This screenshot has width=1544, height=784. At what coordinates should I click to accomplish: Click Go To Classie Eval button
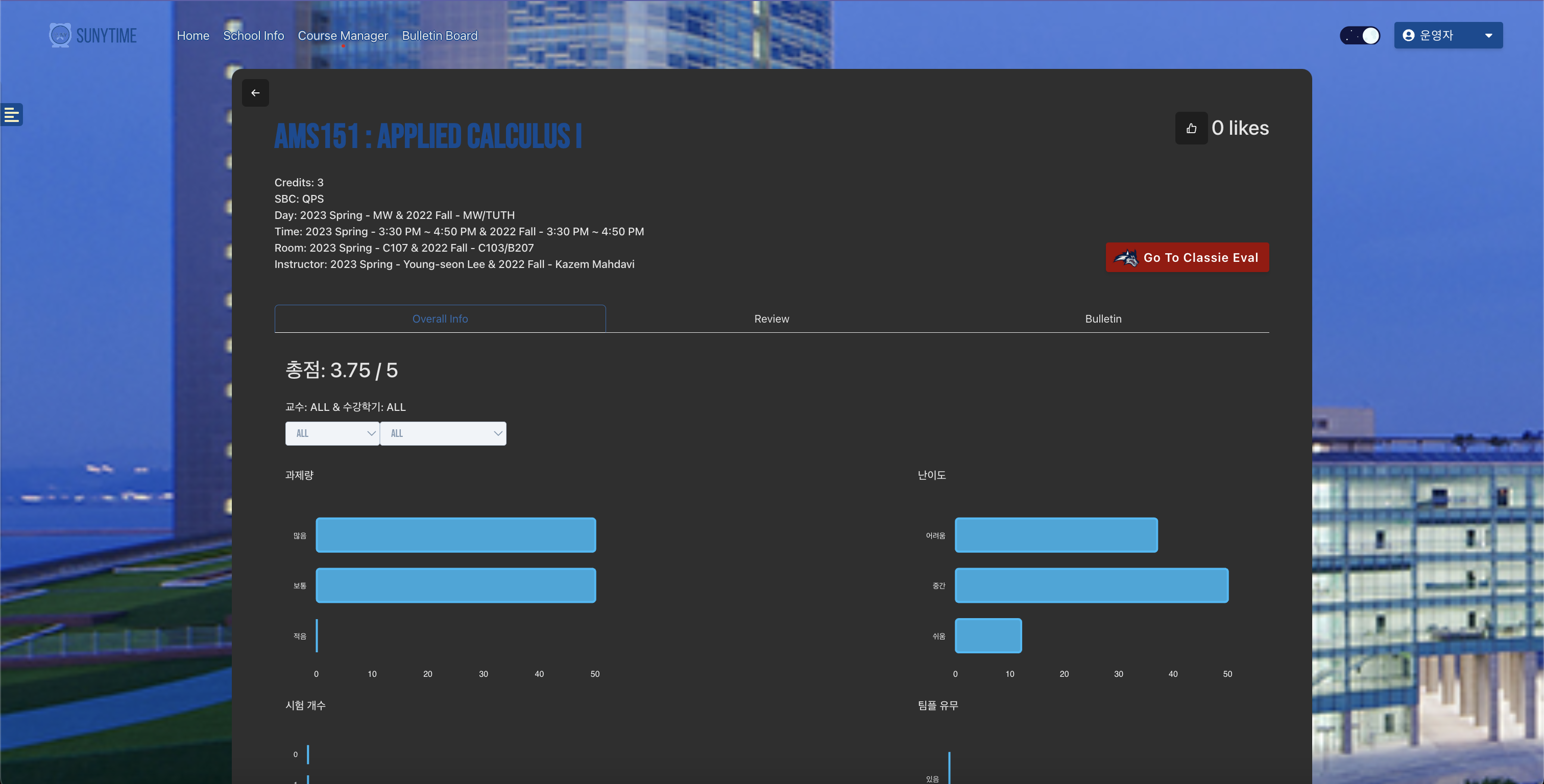[1200, 258]
